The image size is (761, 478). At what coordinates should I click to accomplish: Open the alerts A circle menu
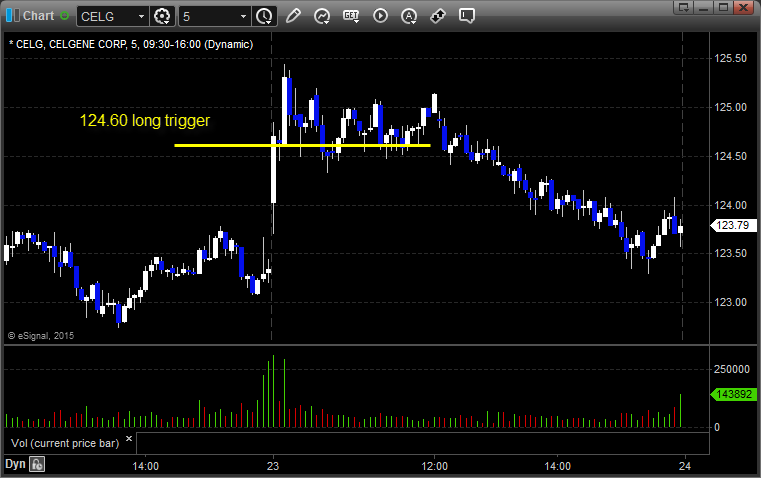pyautogui.click(x=409, y=16)
